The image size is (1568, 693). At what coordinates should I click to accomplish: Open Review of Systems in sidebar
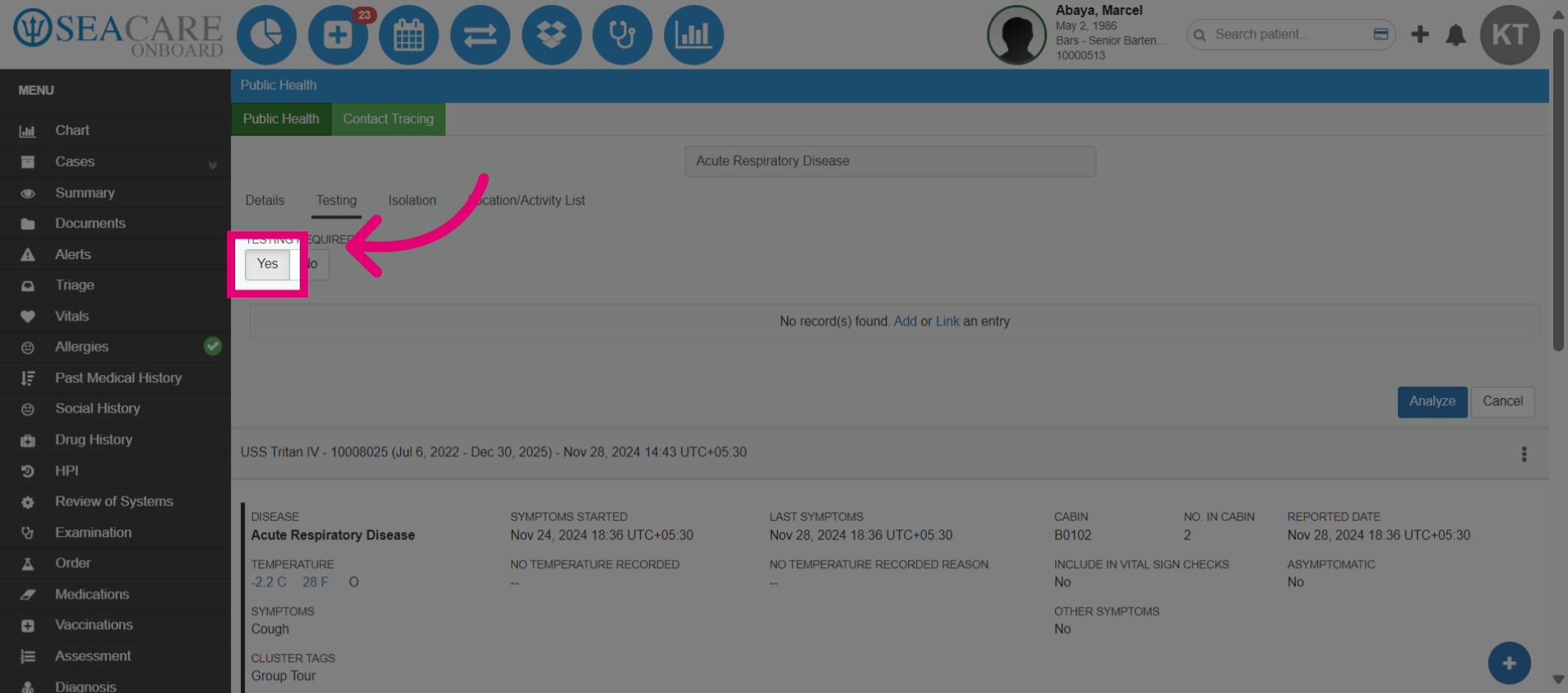tap(115, 502)
